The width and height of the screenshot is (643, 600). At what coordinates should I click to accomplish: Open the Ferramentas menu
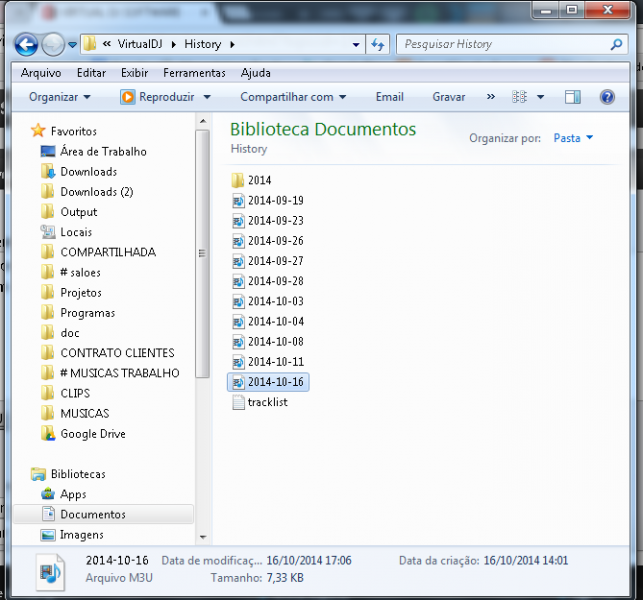(194, 73)
